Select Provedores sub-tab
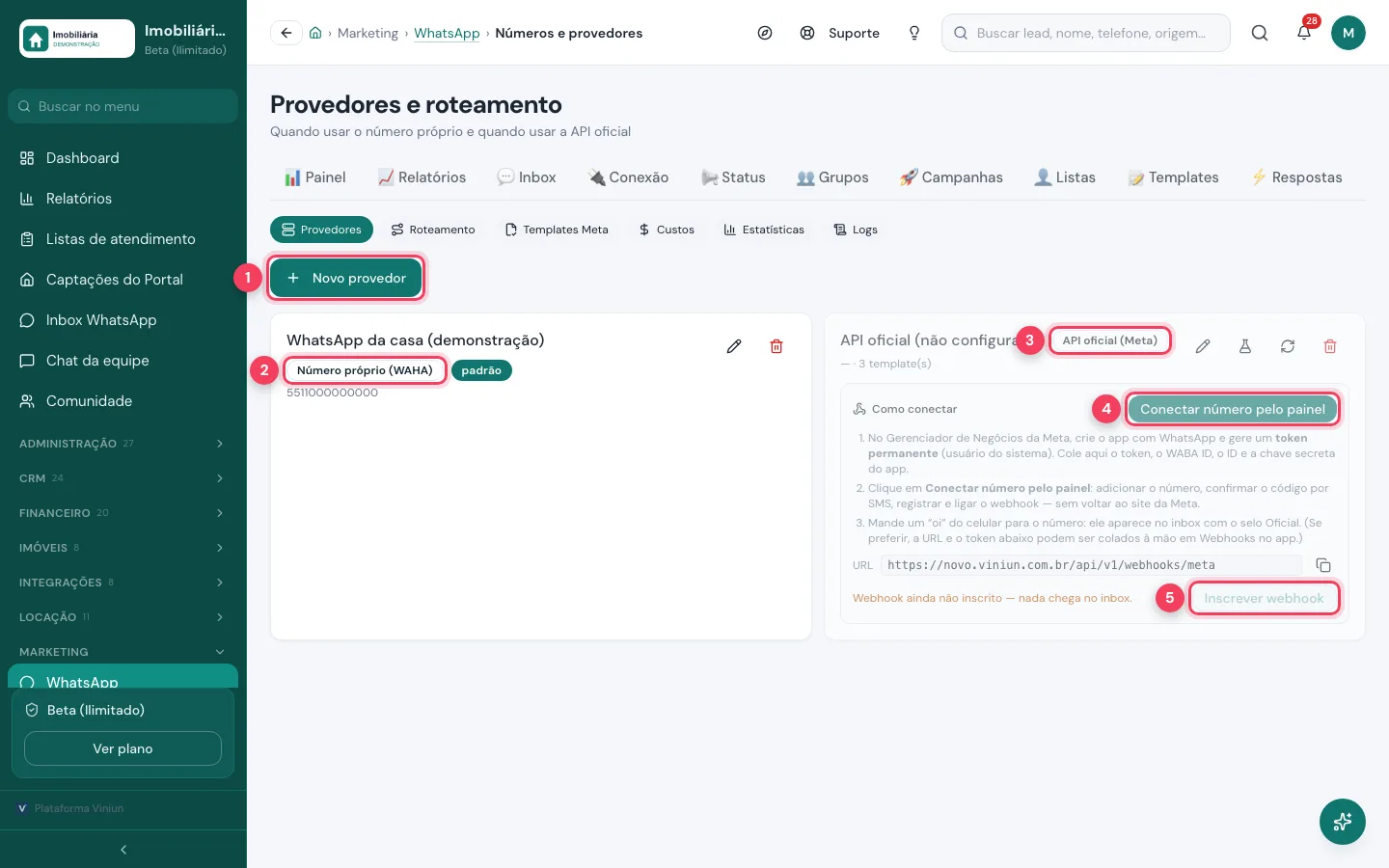Image resolution: width=1389 pixels, height=868 pixels. click(x=321, y=230)
